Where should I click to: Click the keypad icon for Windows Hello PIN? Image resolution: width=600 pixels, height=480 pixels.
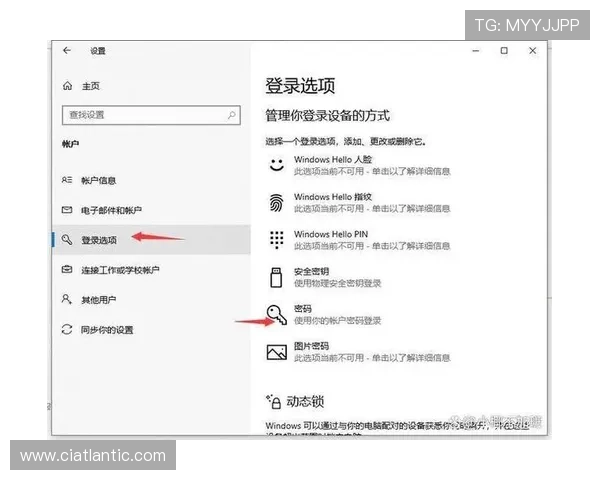coord(277,240)
